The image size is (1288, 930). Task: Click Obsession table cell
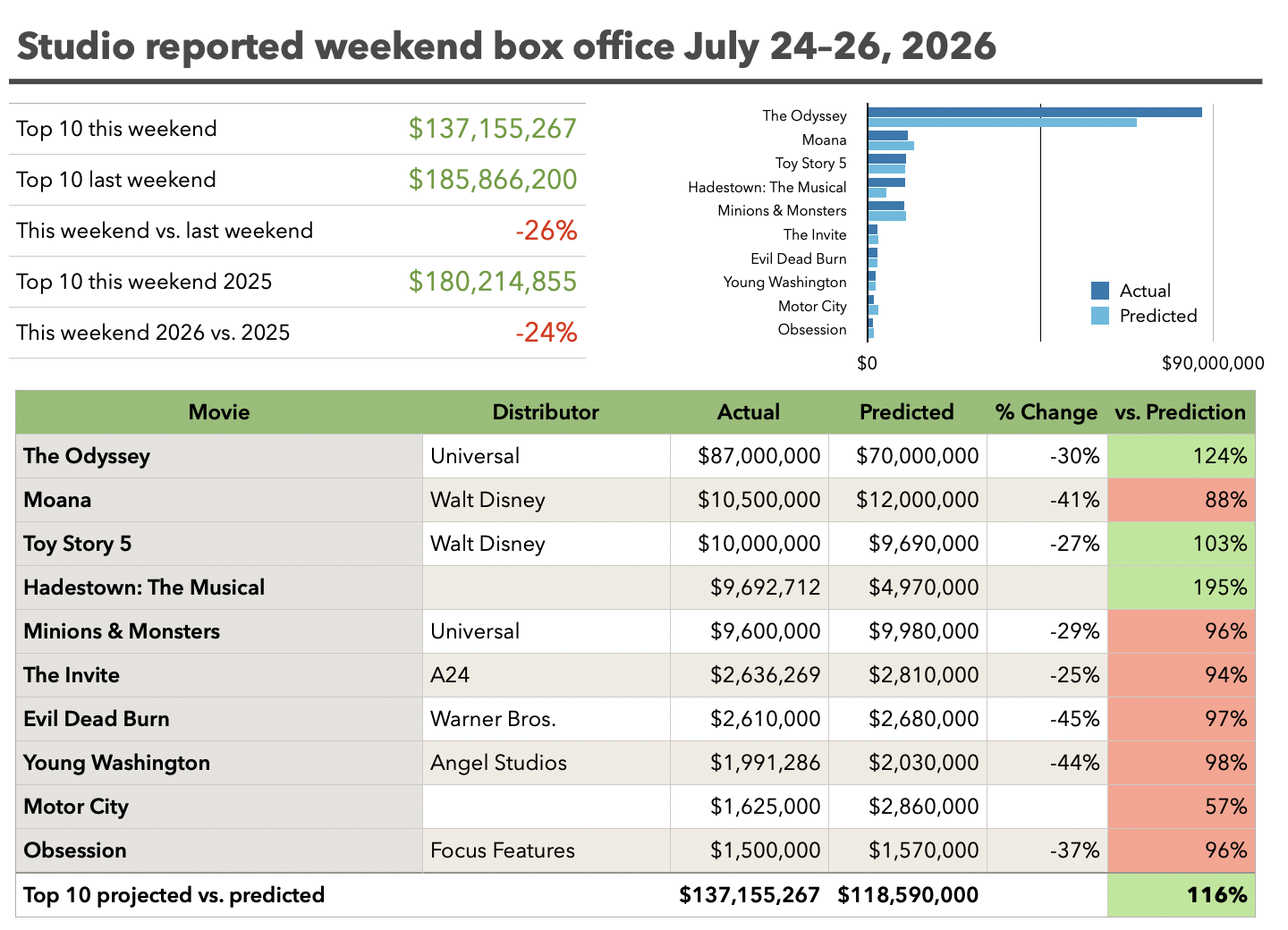(x=219, y=850)
